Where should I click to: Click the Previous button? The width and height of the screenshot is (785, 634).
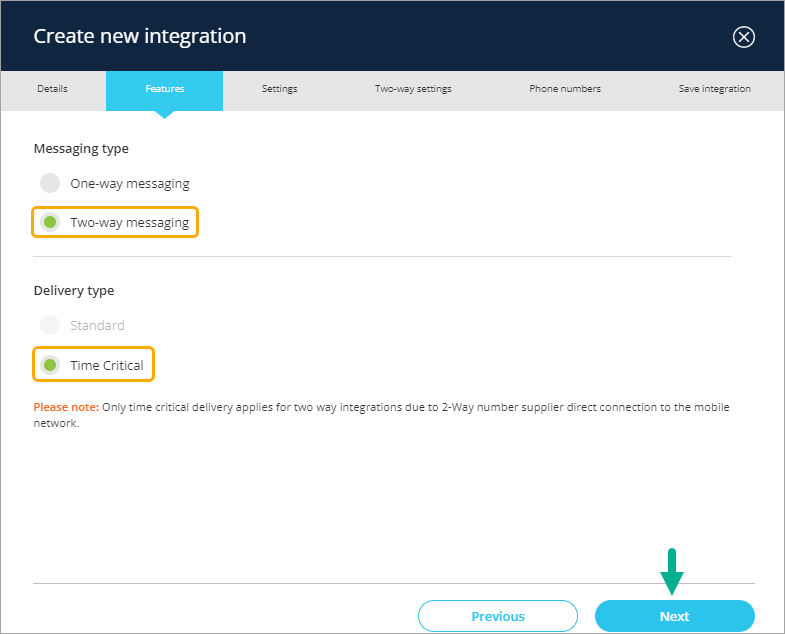498,616
